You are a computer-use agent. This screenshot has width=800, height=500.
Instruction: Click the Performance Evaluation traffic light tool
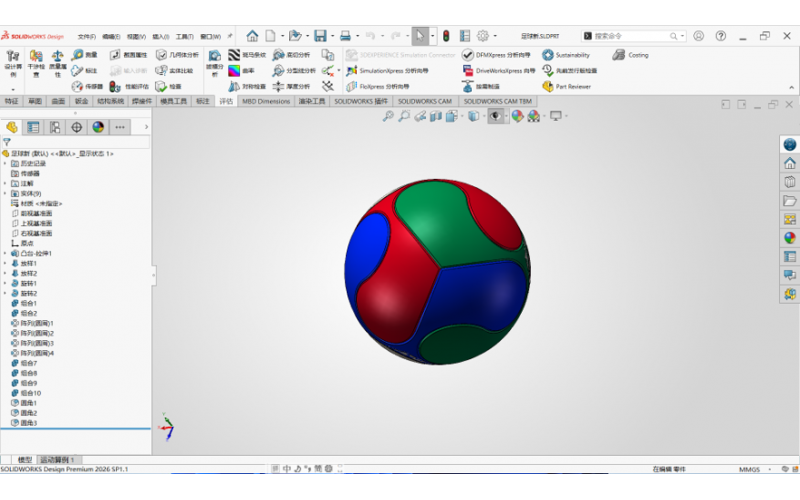pyautogui.click(x=130, y=86)
